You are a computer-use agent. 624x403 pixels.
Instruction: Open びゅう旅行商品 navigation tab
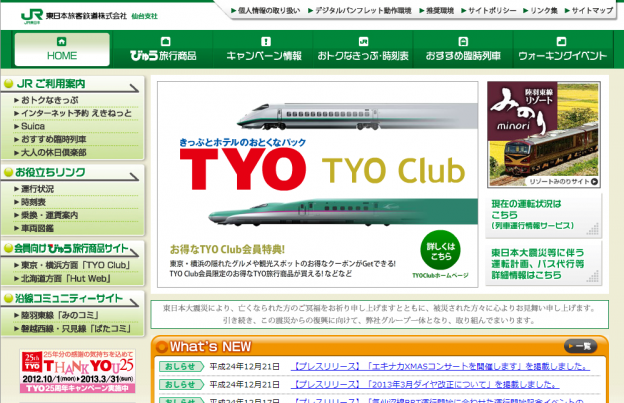[163, 49]
